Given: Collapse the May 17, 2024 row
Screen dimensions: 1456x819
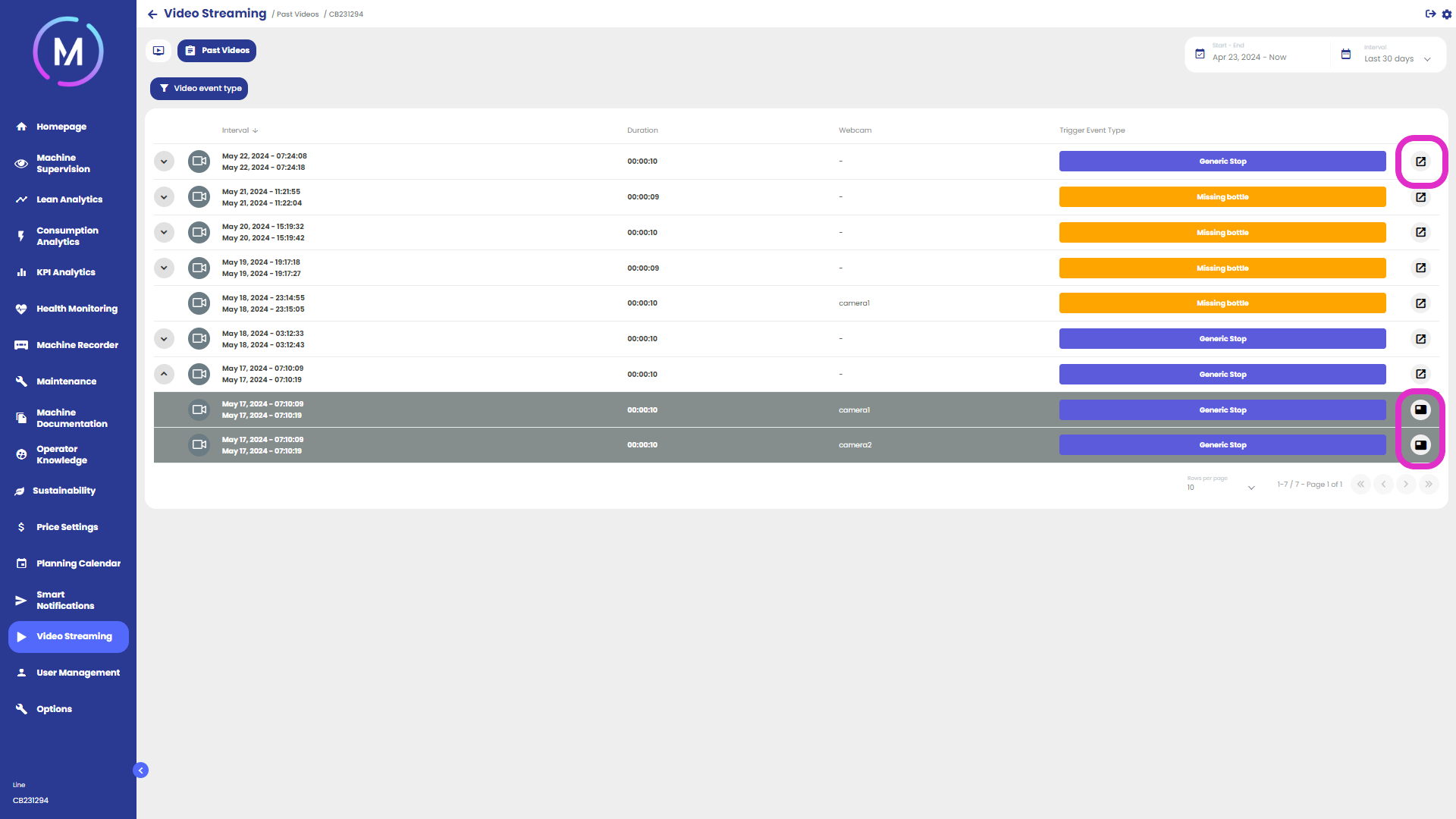Looking at the screenshot, I should pos(164,374).
